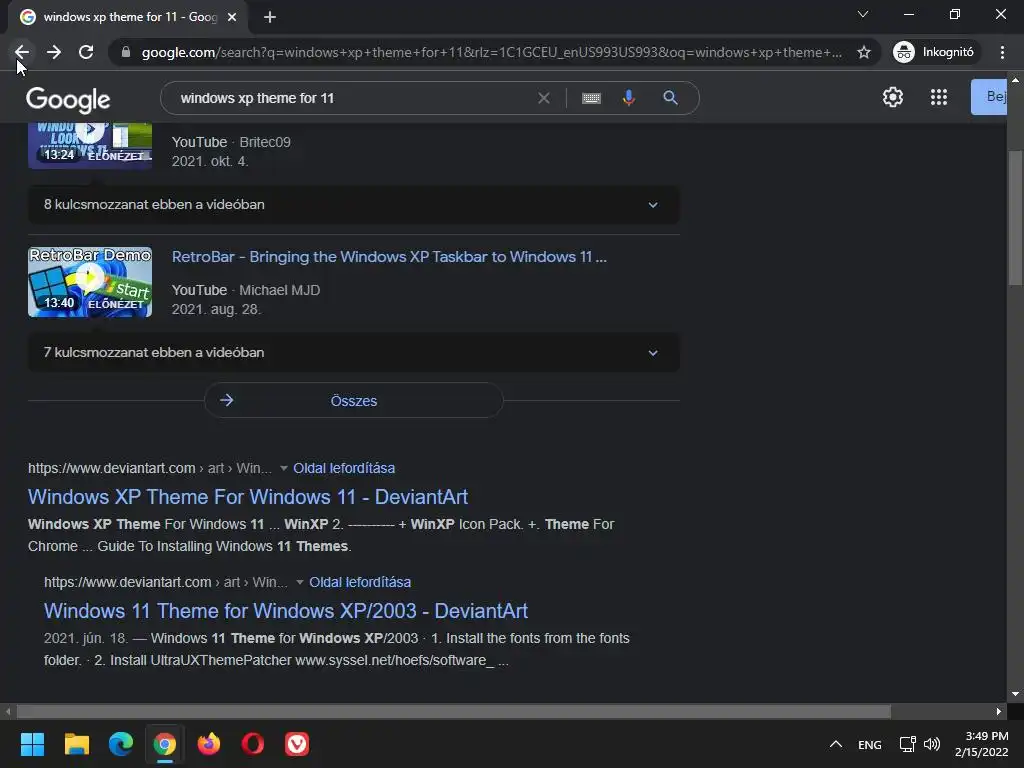Open File Explorer from taskbar
Screen dimensions: 1024x768
[76, 744]
